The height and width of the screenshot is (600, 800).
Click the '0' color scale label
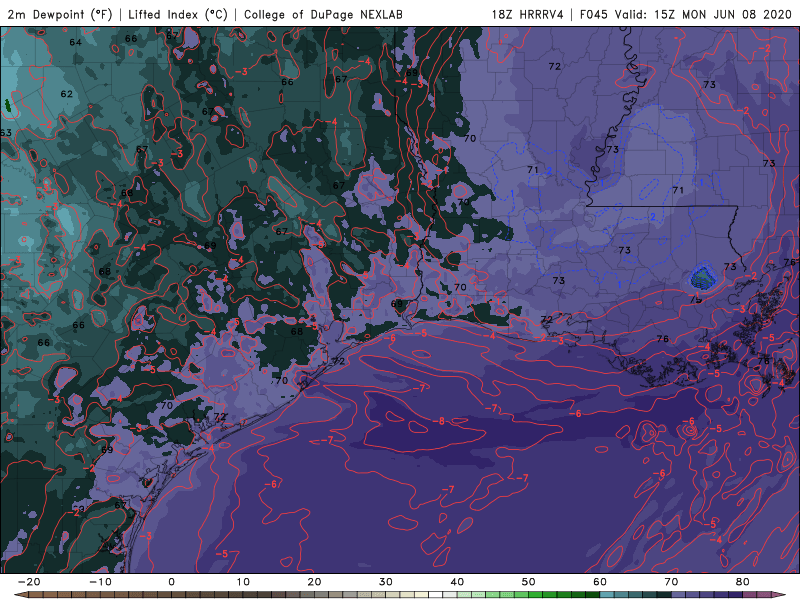click(171, 582)
